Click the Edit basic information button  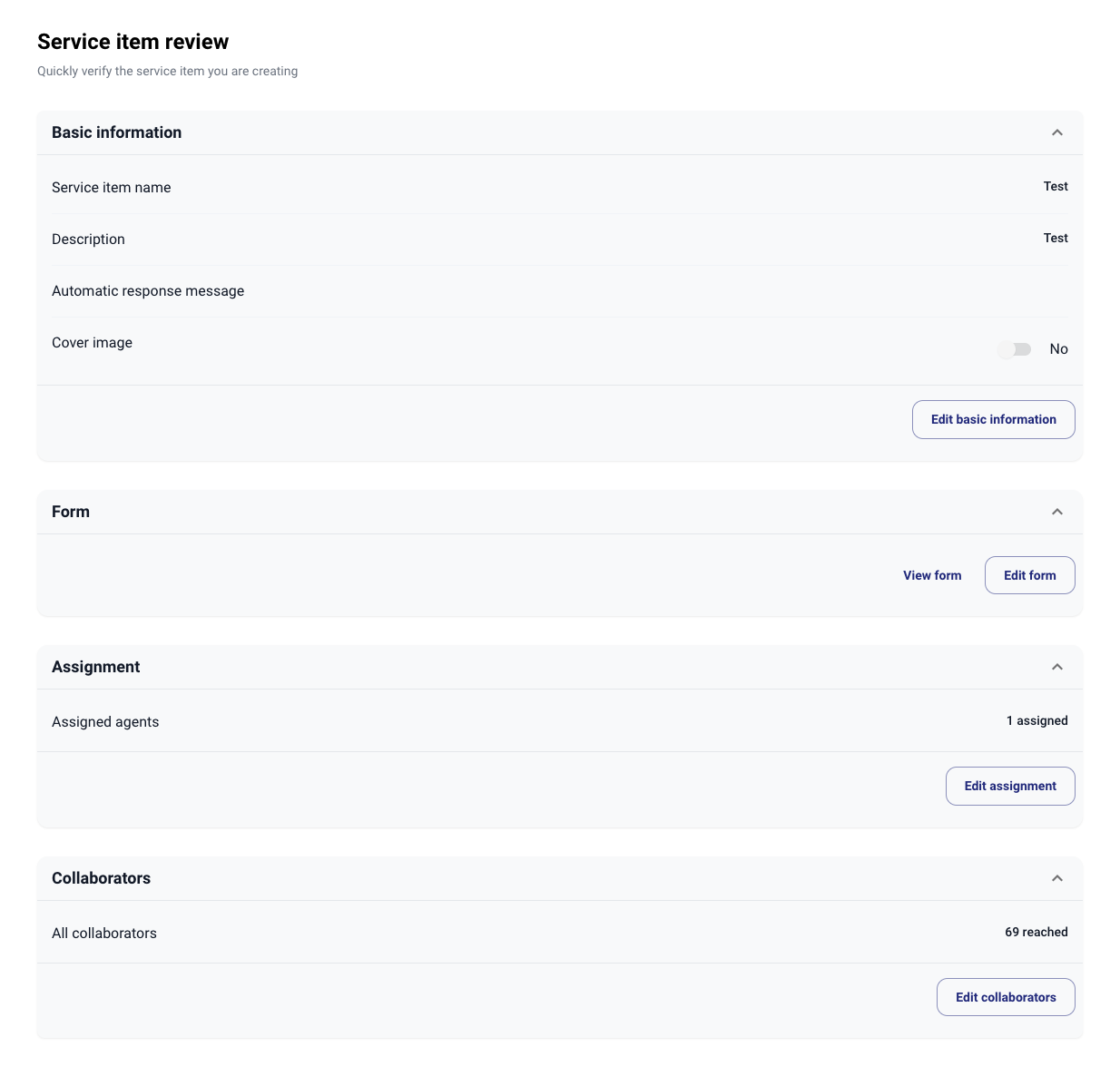993,419
